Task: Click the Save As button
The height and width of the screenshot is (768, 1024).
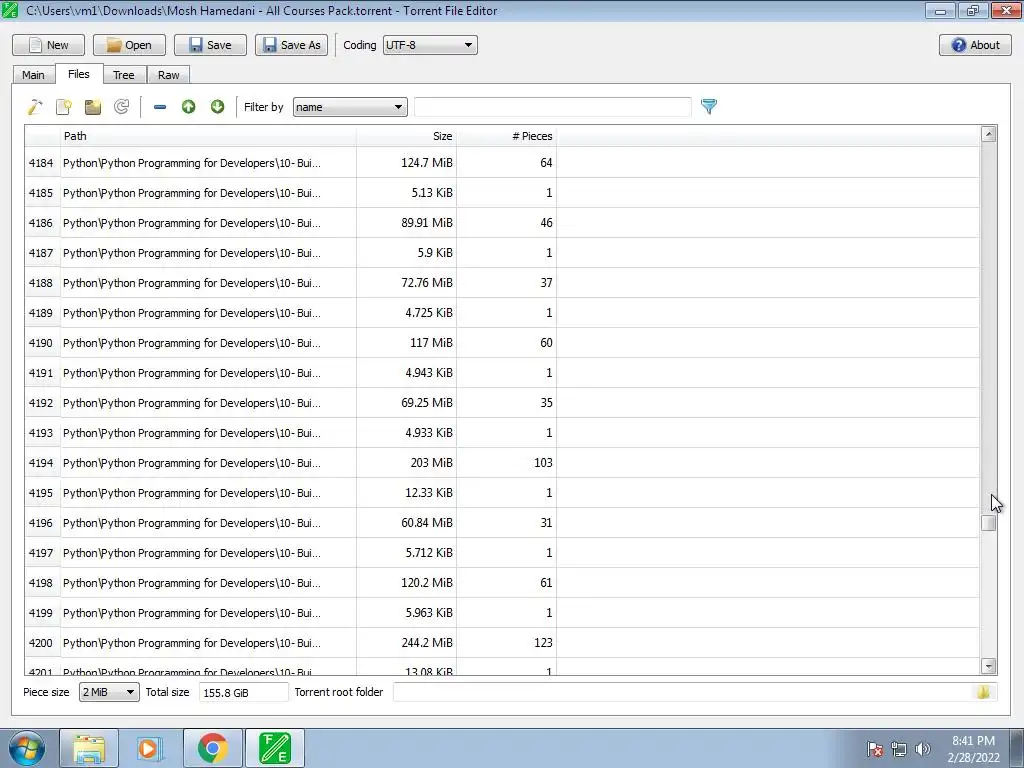Action: coord(291,45)
